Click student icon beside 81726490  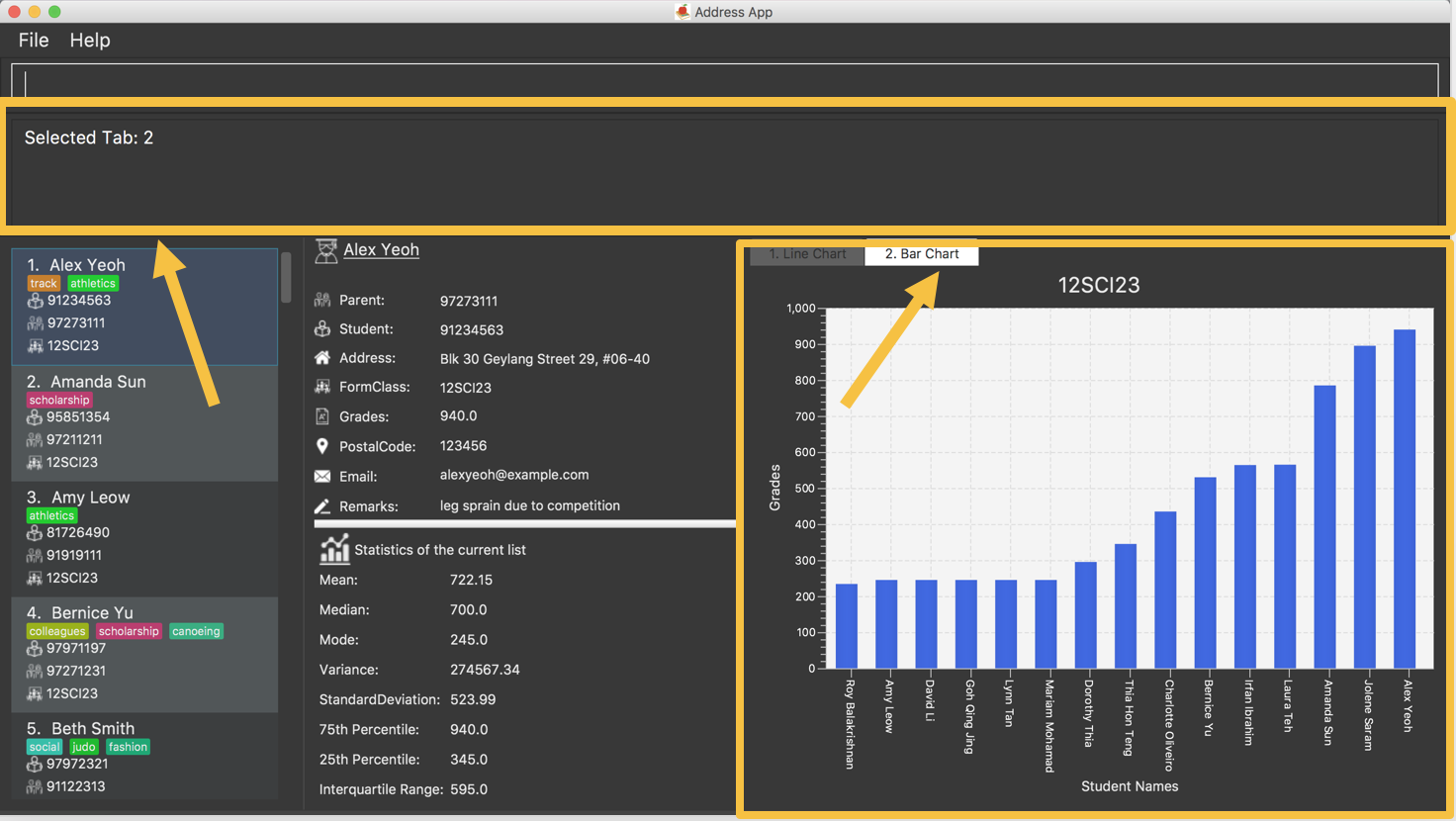(x=35, y=533)
